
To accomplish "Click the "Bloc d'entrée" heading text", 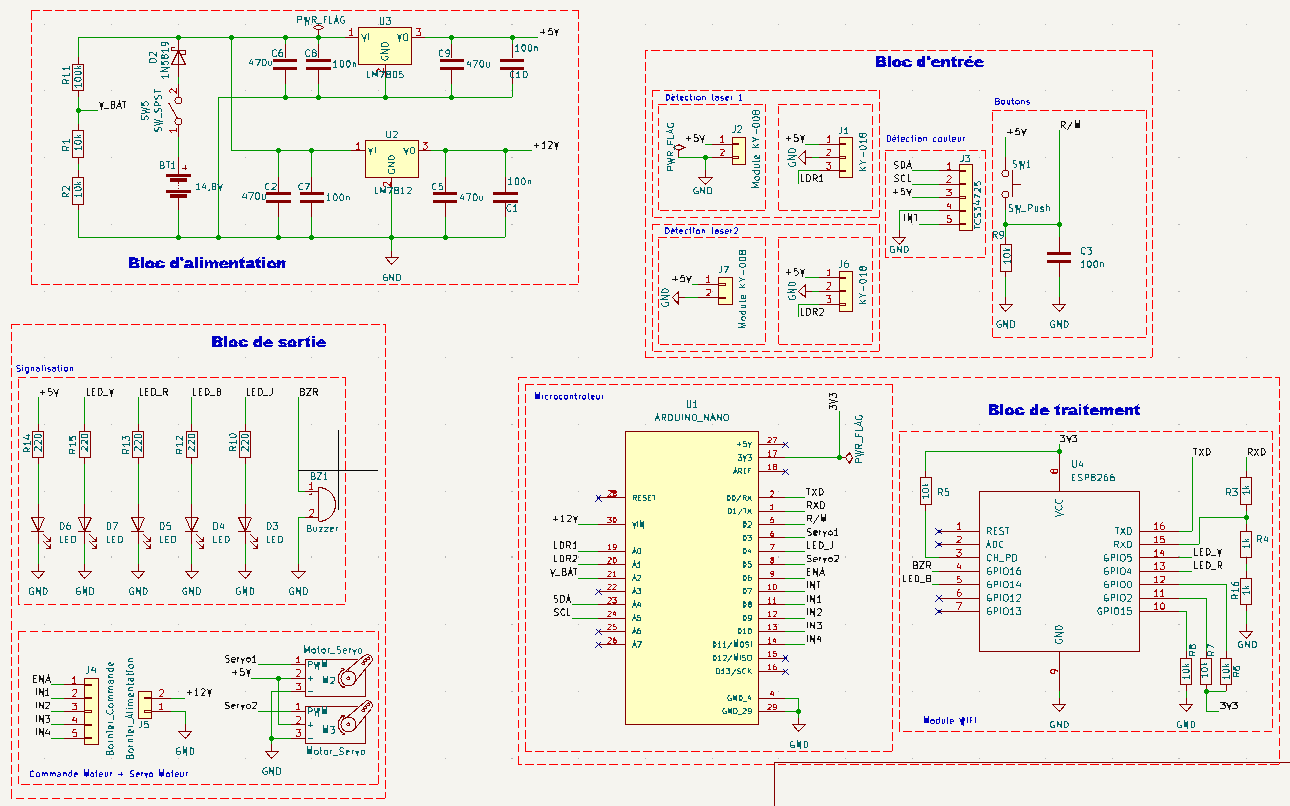I will tap(929, 62).
